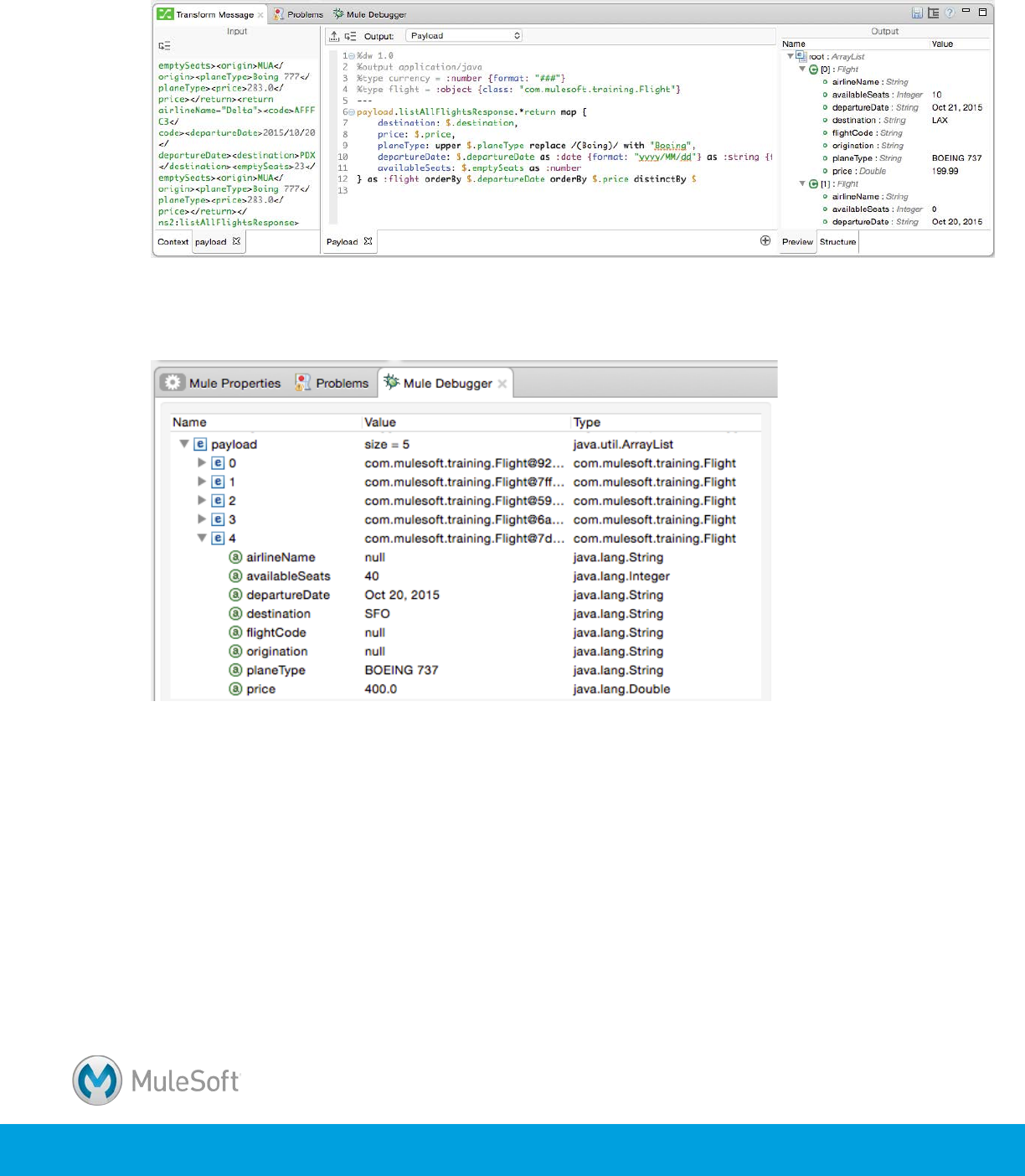This screenshot has width=1025, height=1176.
Task: Expand element 3 in Mule Debugger payload
Action: (201, 519)
